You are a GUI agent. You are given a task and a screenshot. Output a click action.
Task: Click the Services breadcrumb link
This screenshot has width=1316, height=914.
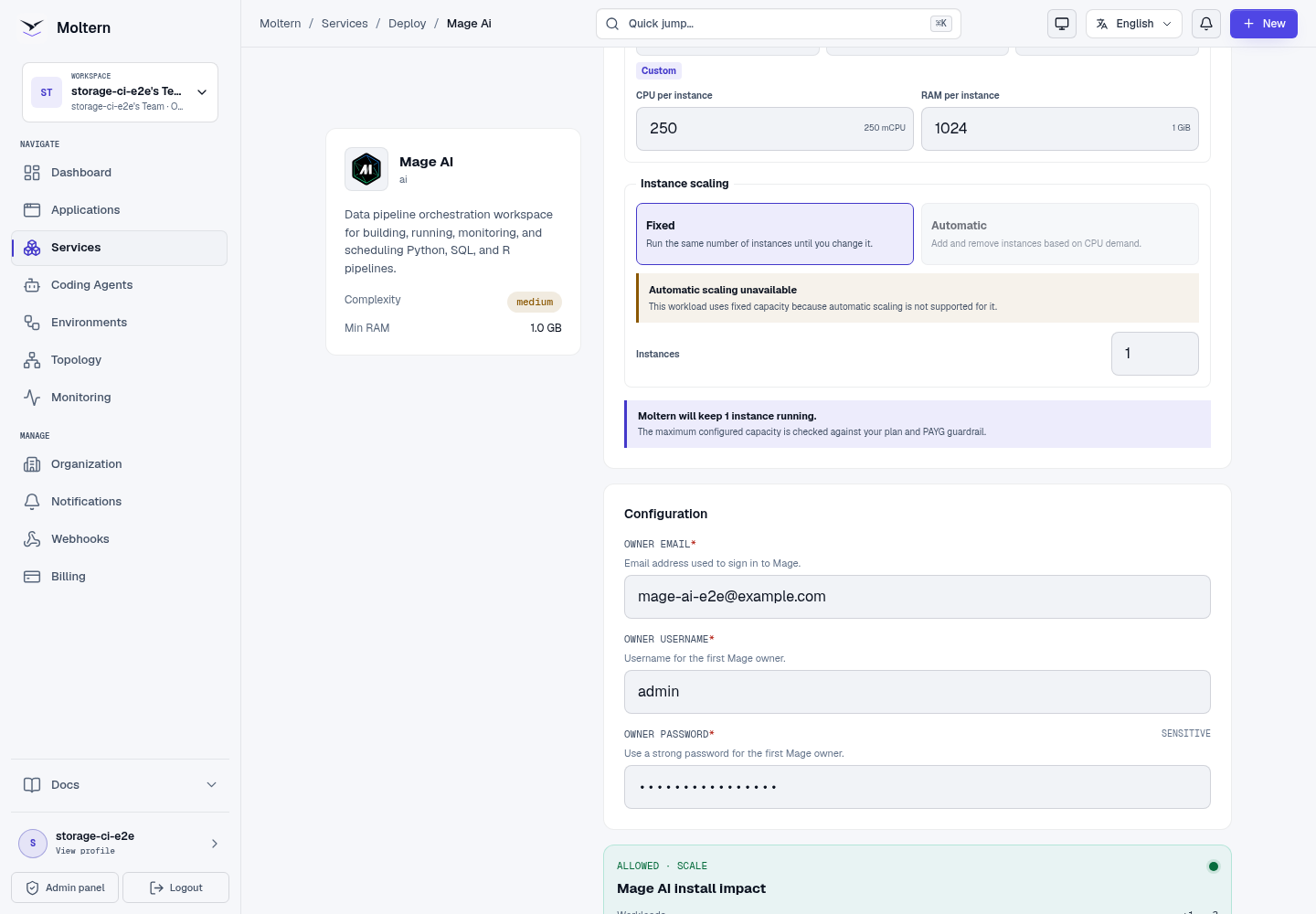(x=345, y=24)
